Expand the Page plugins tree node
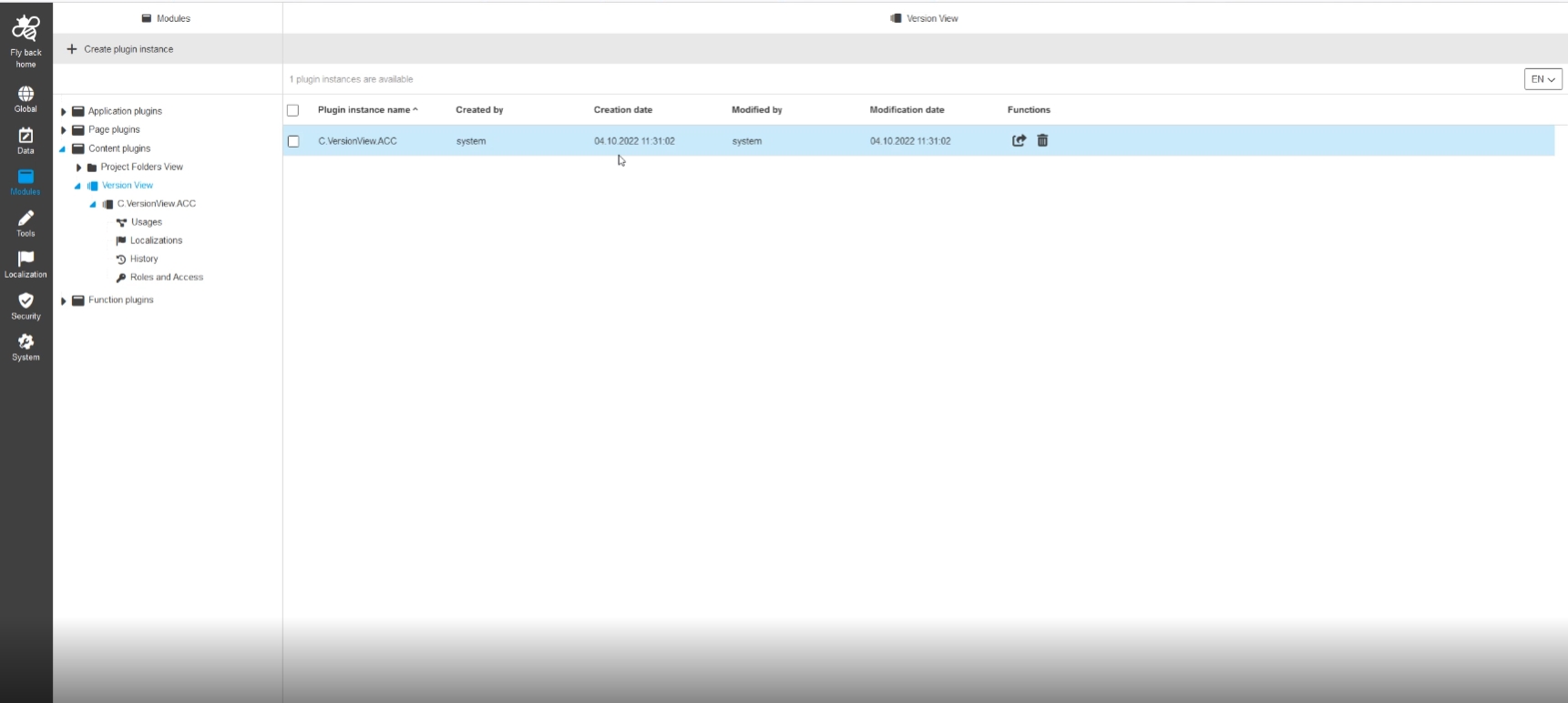Image resolution: width=1568 pixels, height=703 pixels. click(x=64, y=130)
